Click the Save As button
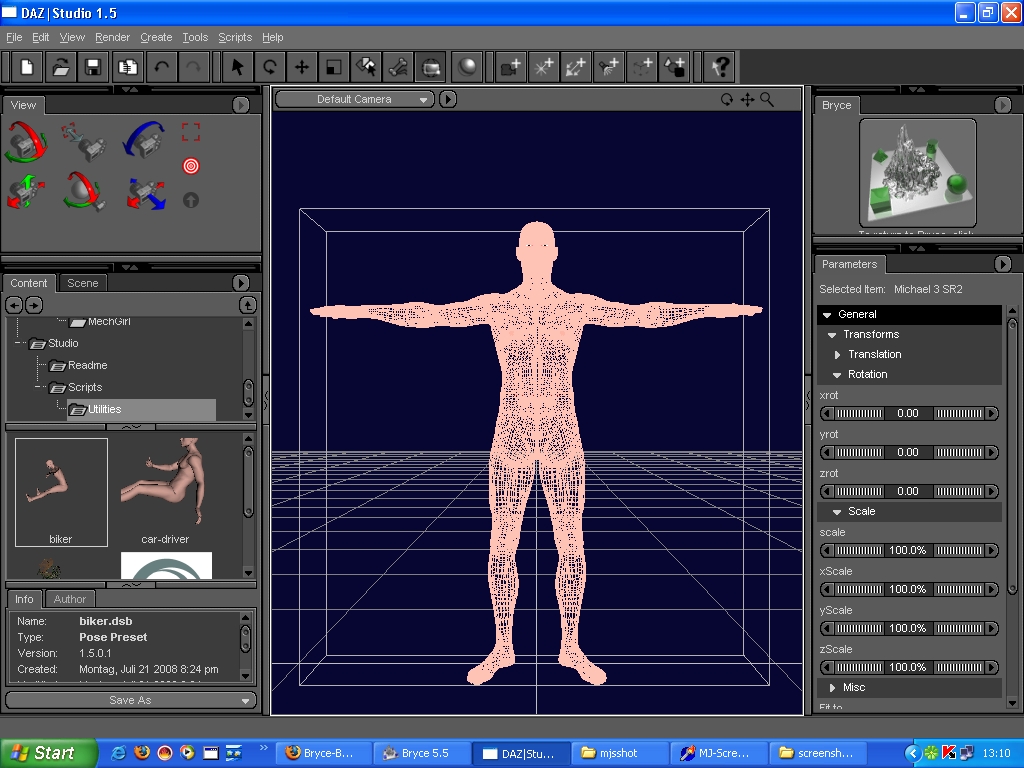 130,700
